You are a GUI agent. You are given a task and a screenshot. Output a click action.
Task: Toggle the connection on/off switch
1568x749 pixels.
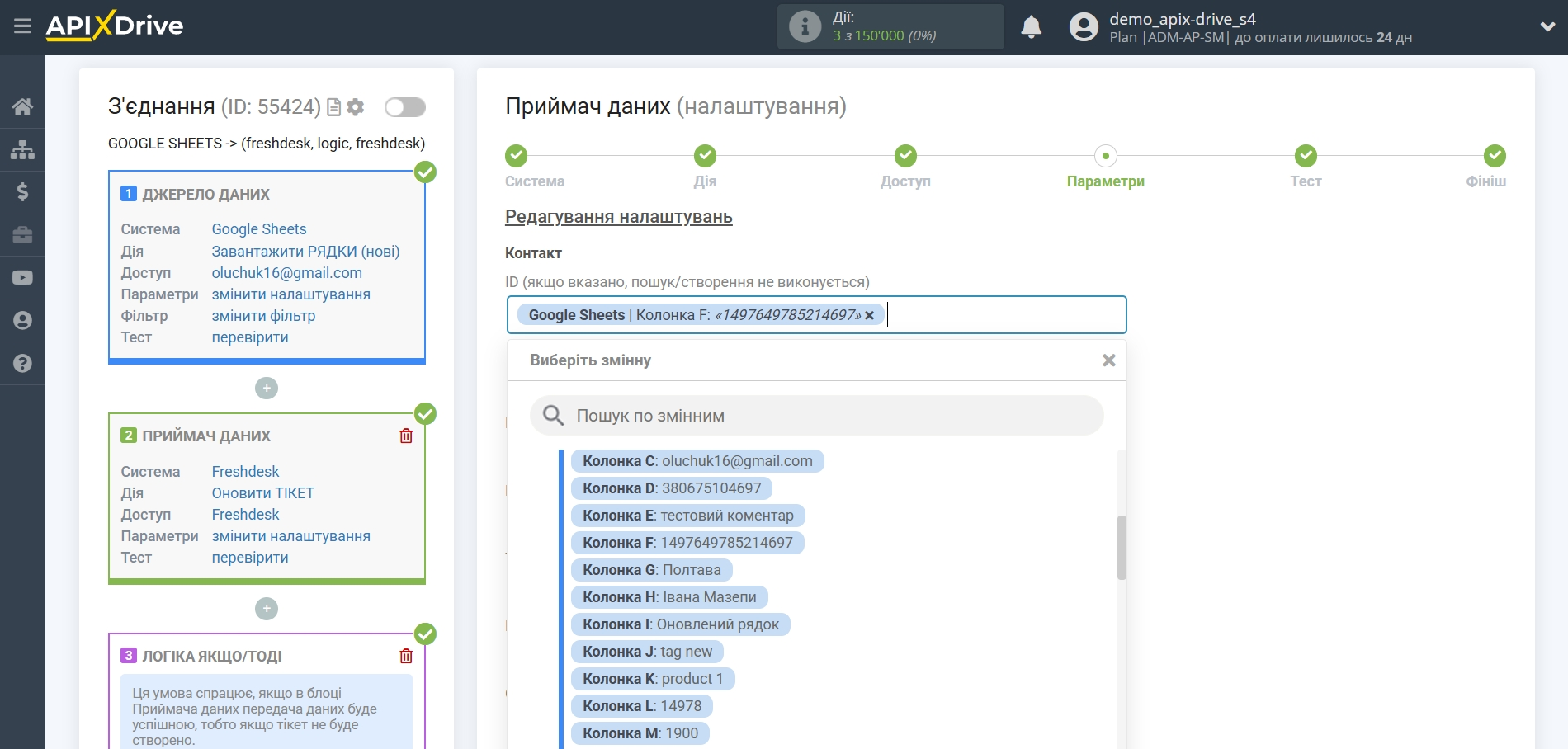tap(405, 107)
